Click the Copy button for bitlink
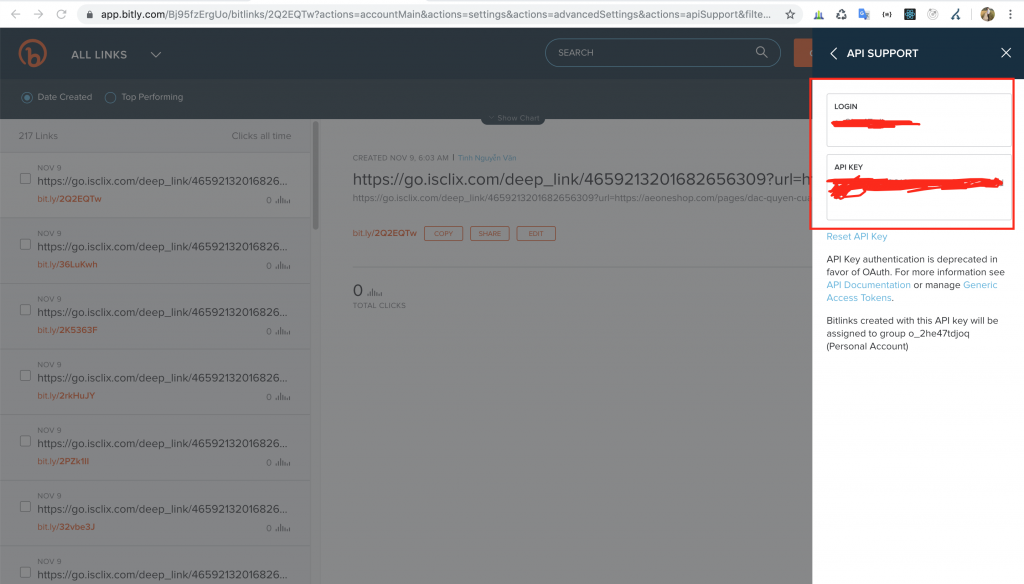 [442, 233]
